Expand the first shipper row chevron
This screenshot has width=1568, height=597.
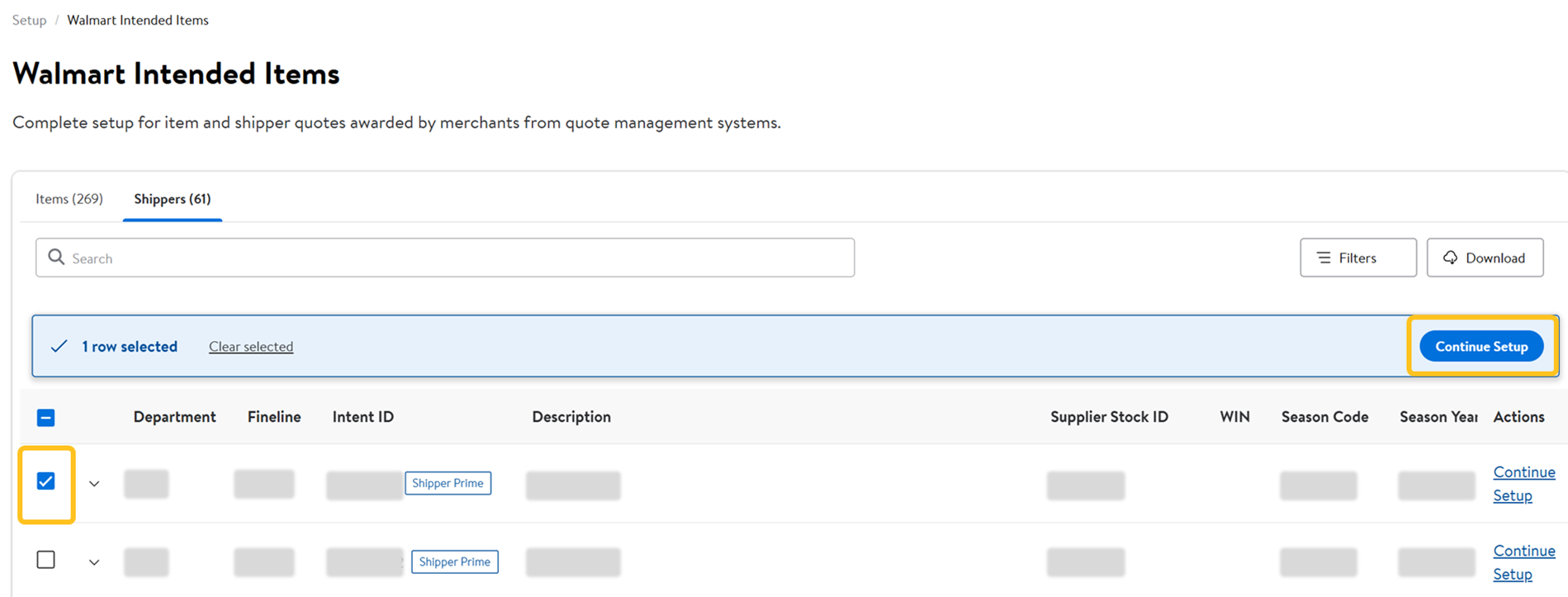tap(94, 484)
